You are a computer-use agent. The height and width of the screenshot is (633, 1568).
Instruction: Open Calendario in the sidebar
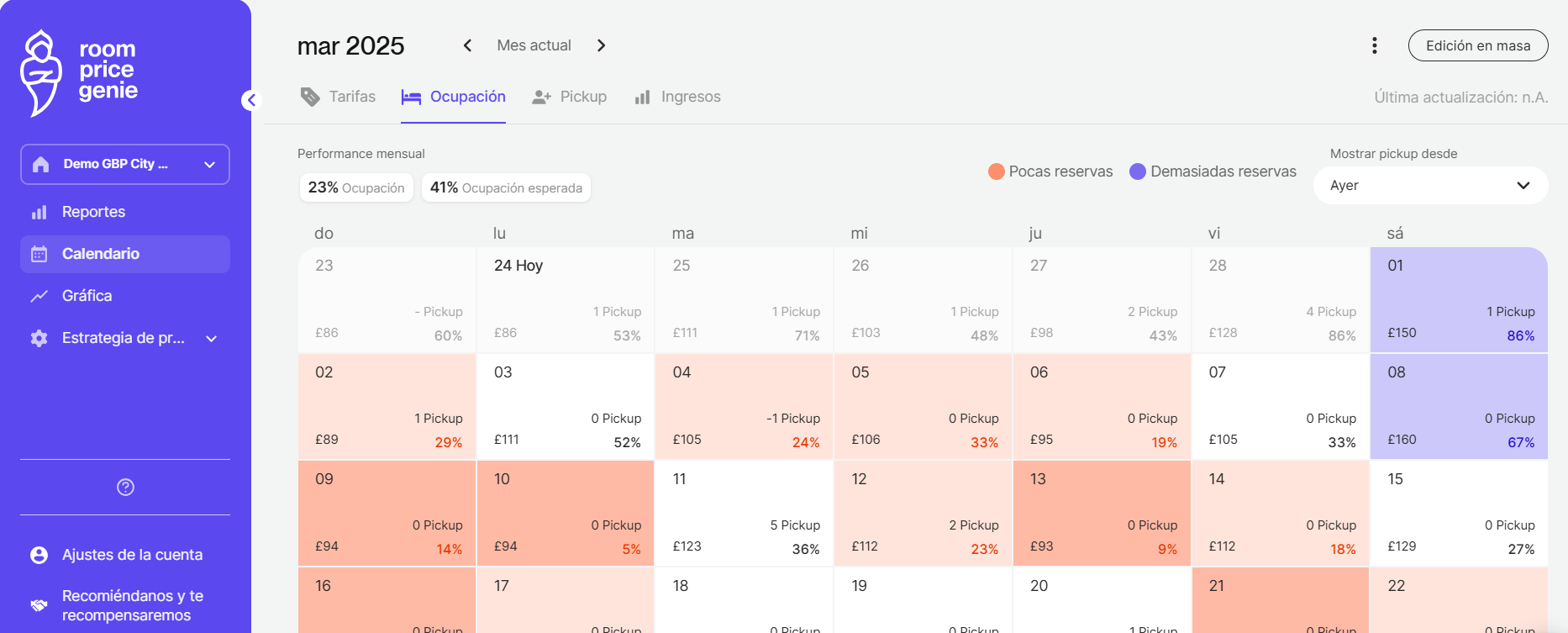coord(125,254)
